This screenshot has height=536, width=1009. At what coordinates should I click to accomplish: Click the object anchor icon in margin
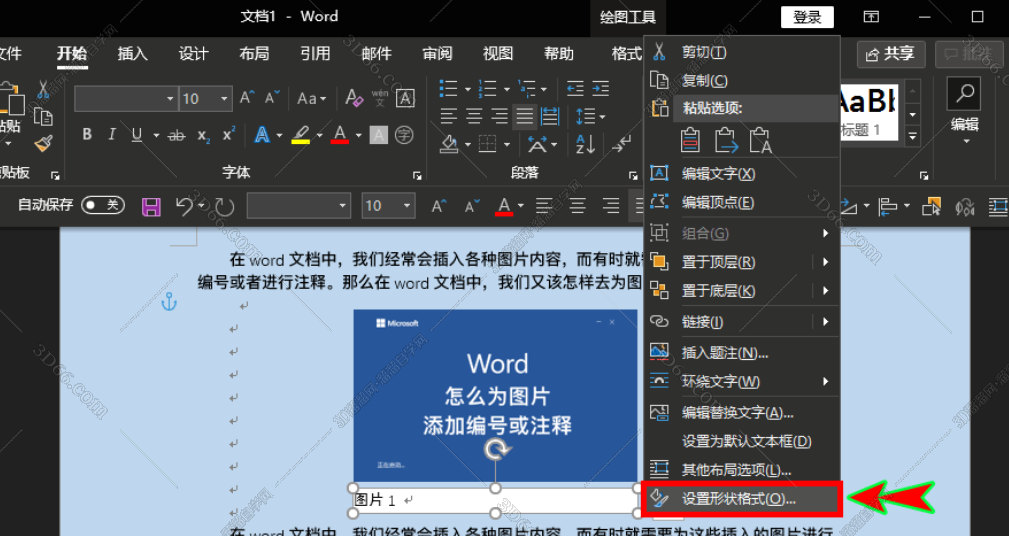[169, 300]
